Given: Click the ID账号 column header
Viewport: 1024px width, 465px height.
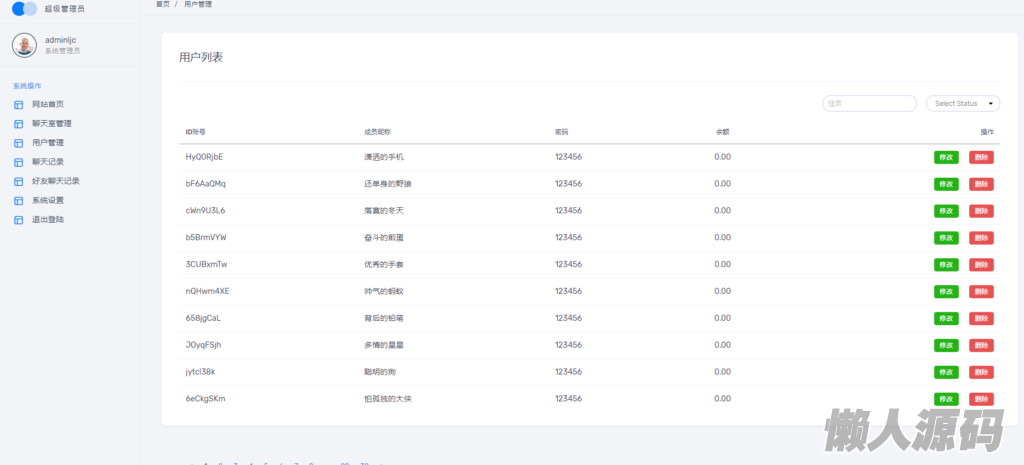Looking at the screenshot, I should click(195, 132).
